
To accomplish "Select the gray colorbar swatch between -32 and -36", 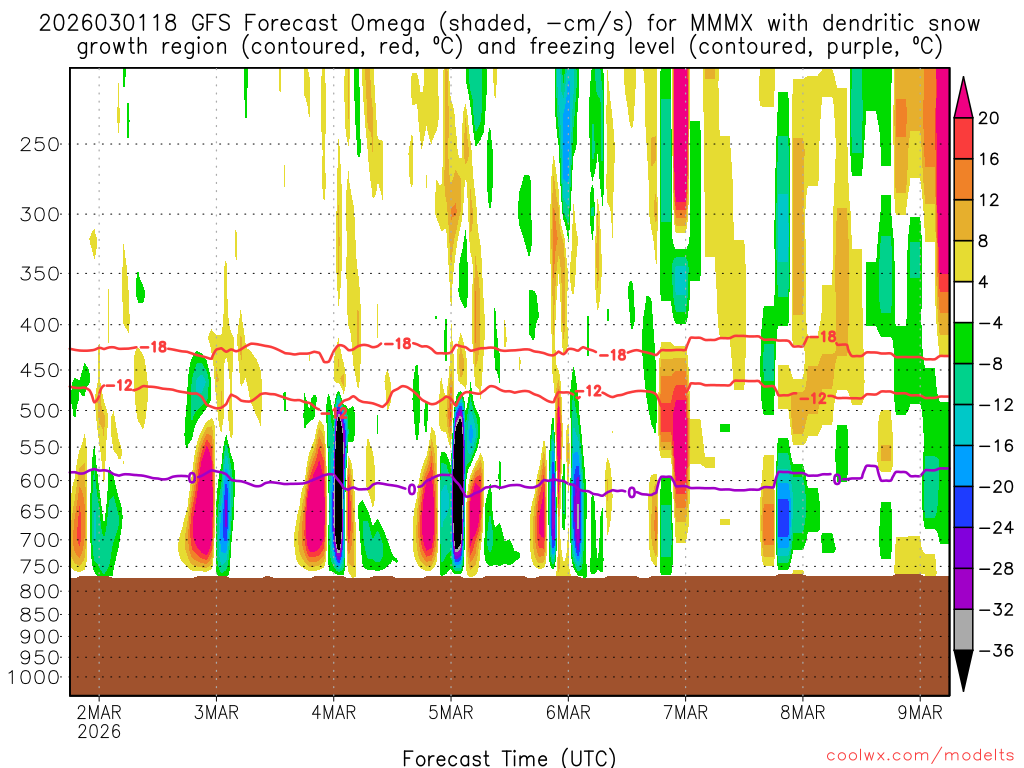I will tap(964, 630).
